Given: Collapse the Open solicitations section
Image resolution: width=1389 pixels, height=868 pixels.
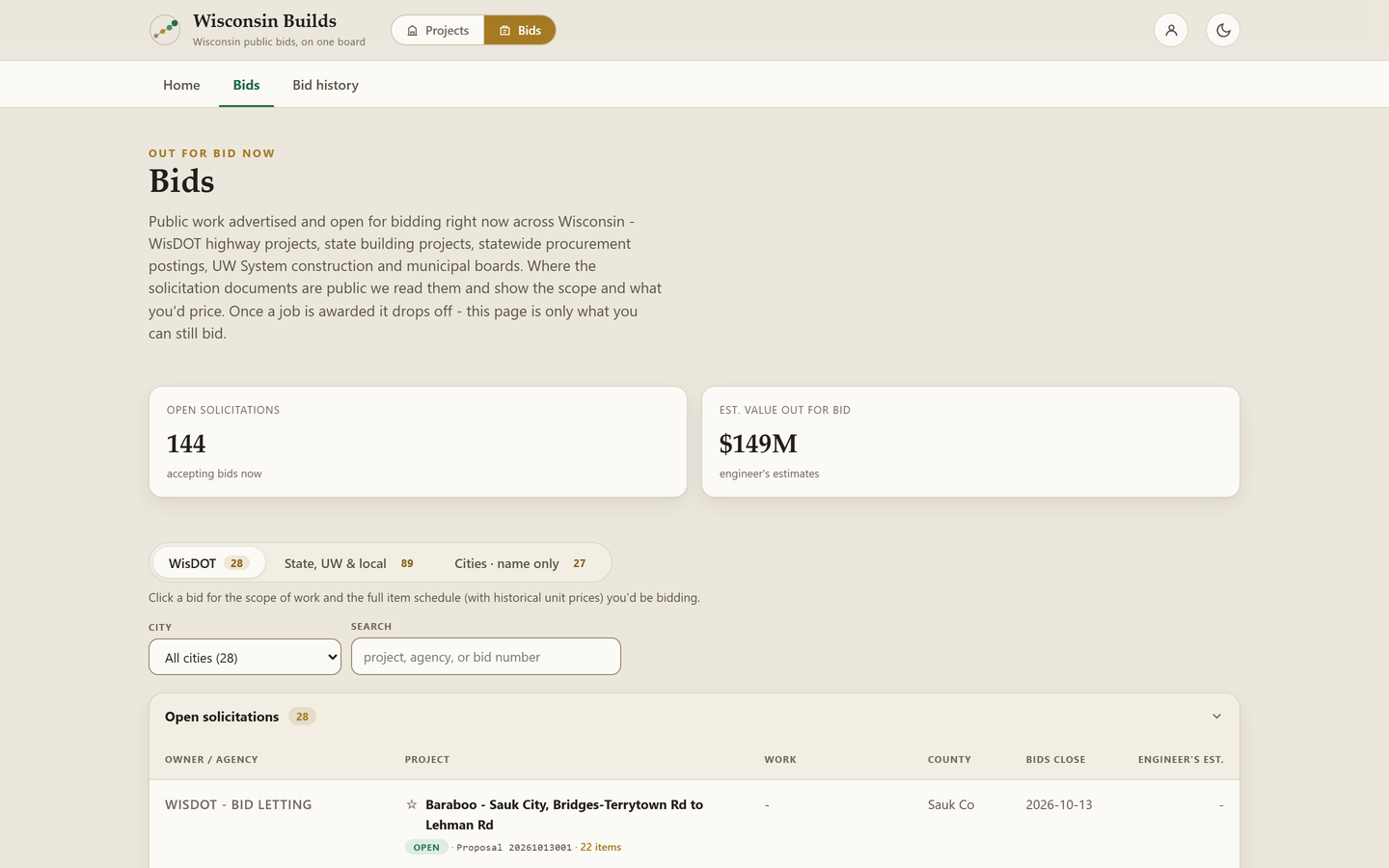Looking at the screenshot, I should [x=1216, y=717].
